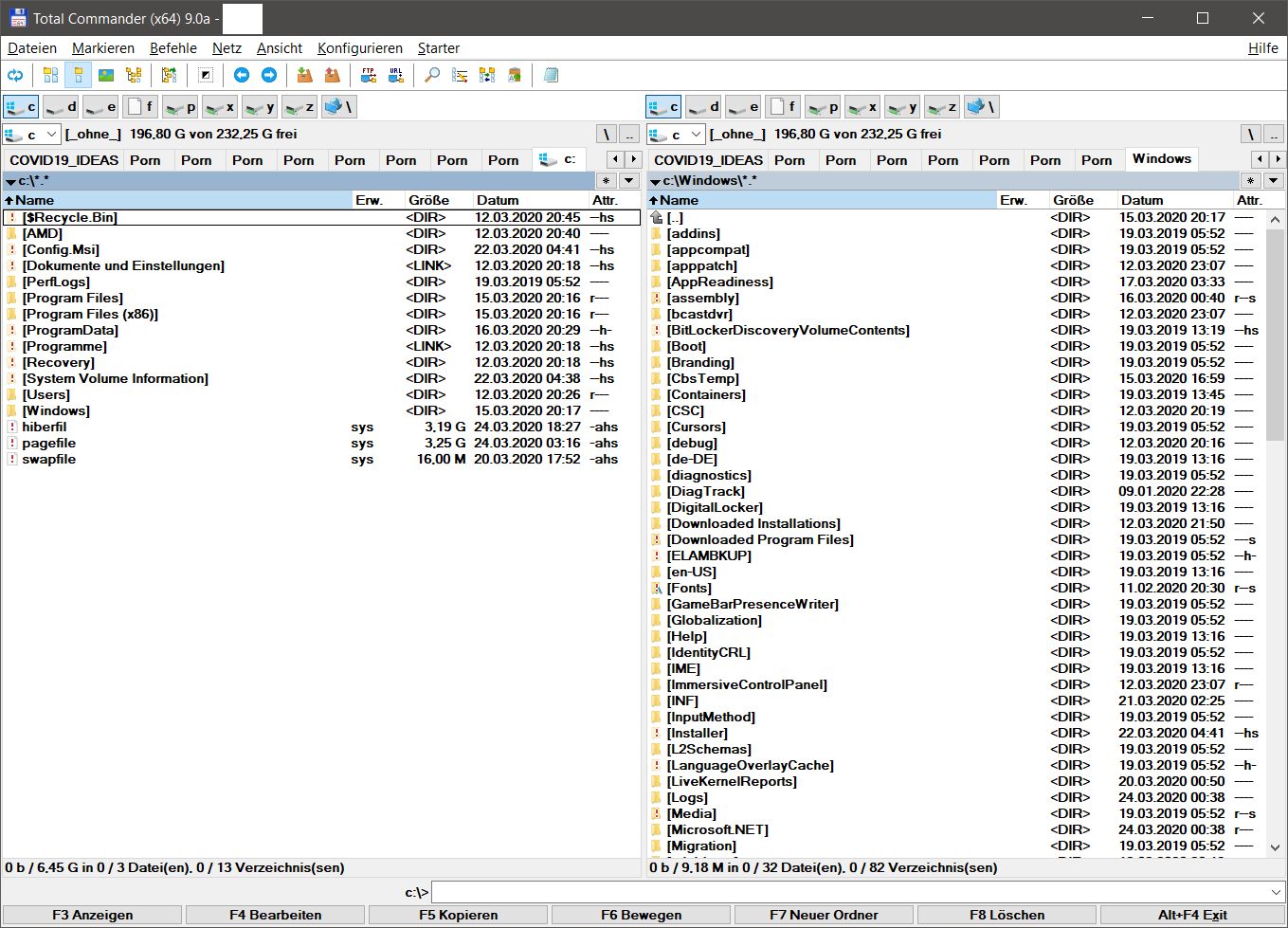Toggle the thumbnail view icon
Screen dimensions: 1288x928
(106, 75)
